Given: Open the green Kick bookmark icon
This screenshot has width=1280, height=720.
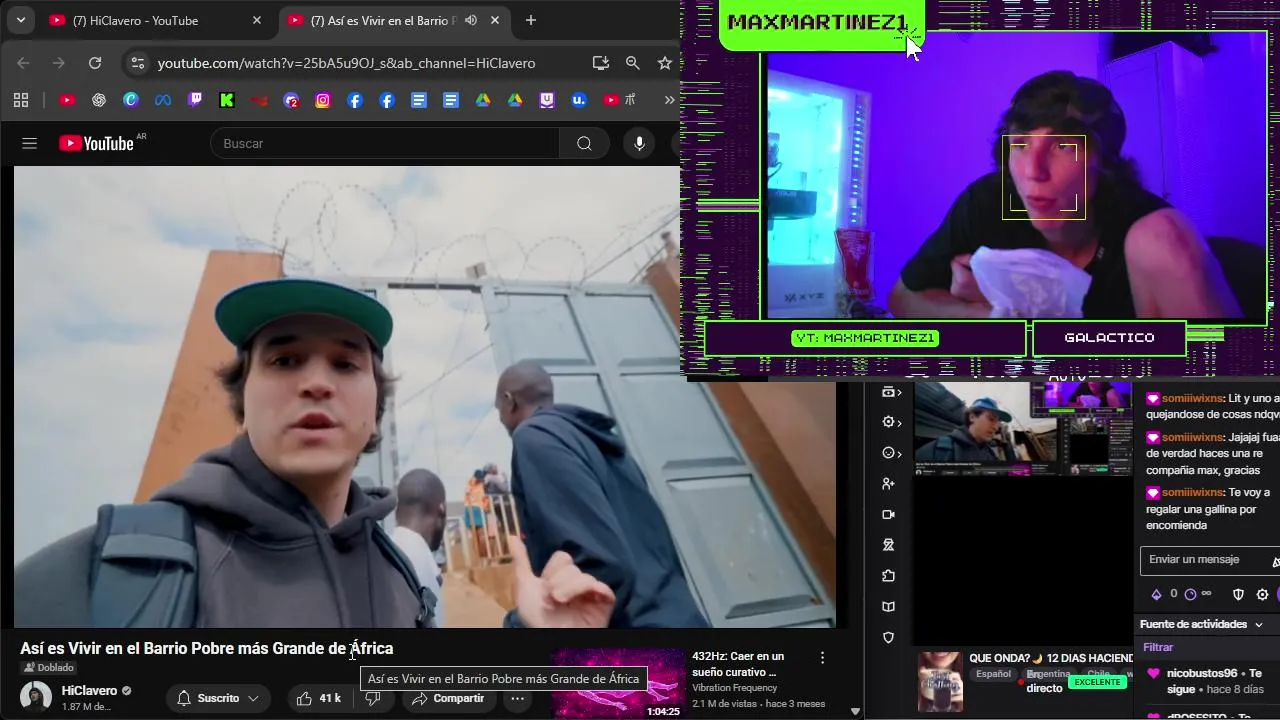Looking at the screenshot, I should point(227,100).
